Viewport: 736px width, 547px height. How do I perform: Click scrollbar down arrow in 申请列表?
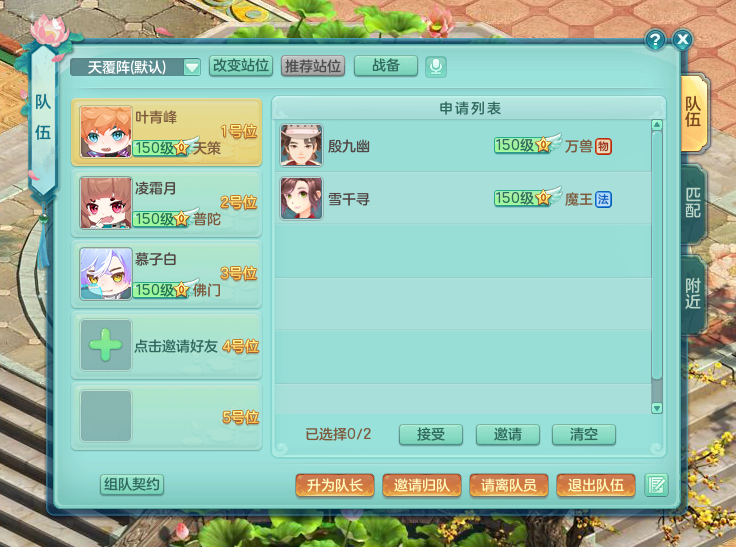point(657,408)
